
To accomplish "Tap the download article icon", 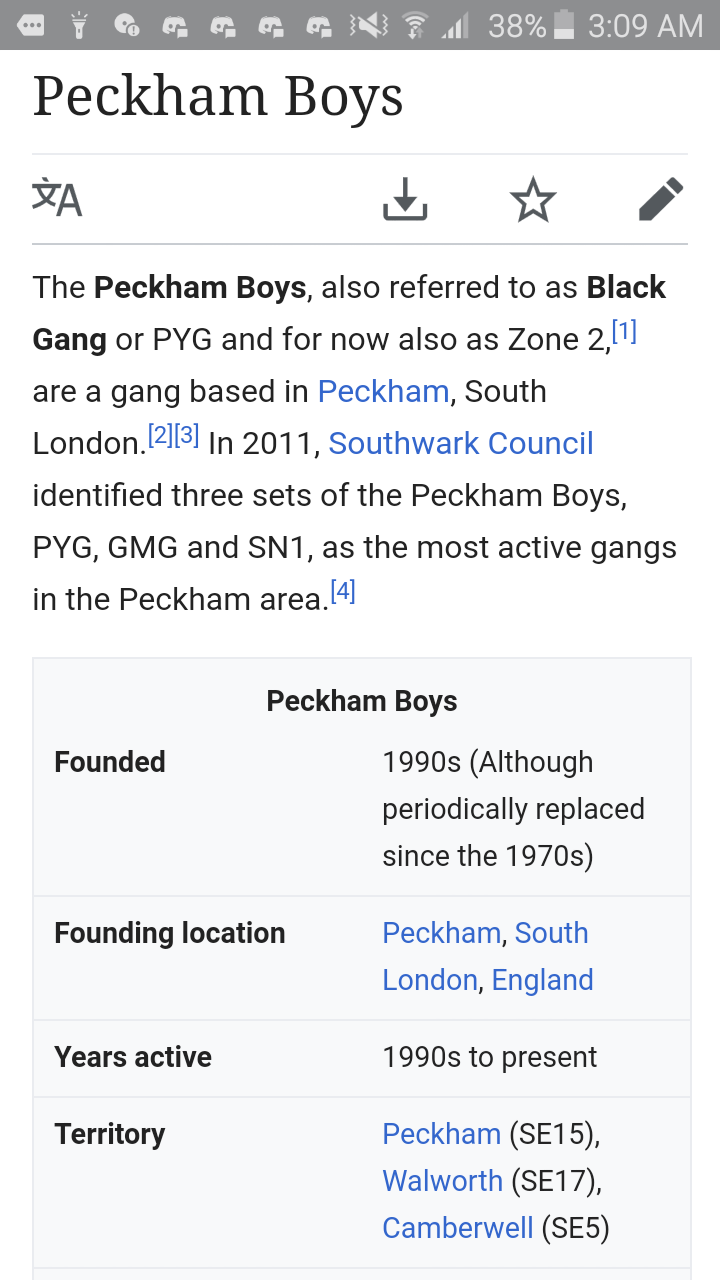I will tap(405, 199).
